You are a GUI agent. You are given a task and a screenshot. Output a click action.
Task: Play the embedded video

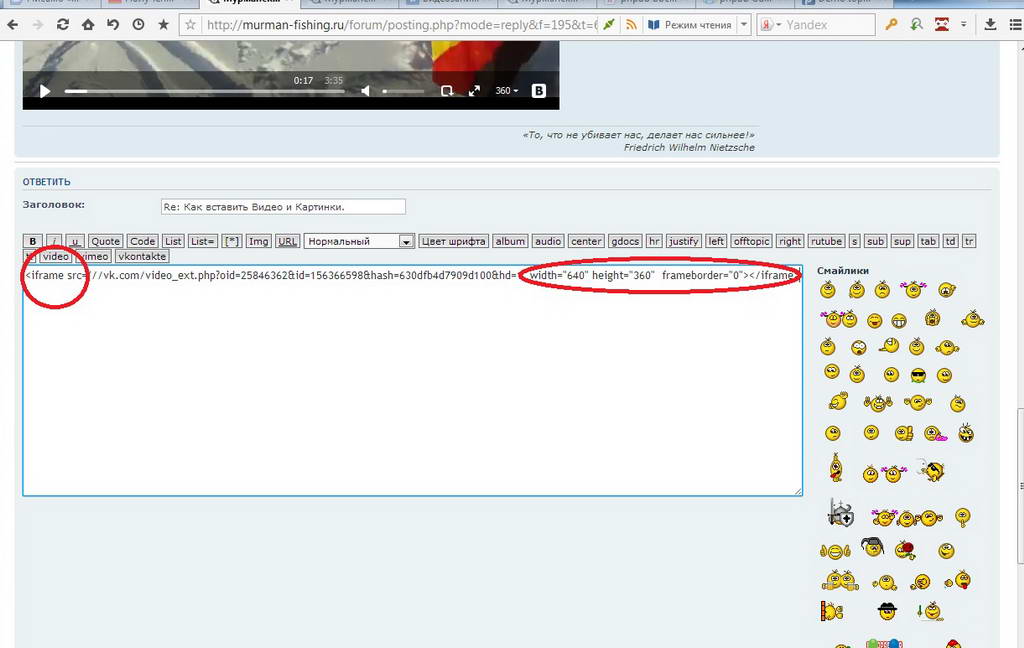pos(45,91)
